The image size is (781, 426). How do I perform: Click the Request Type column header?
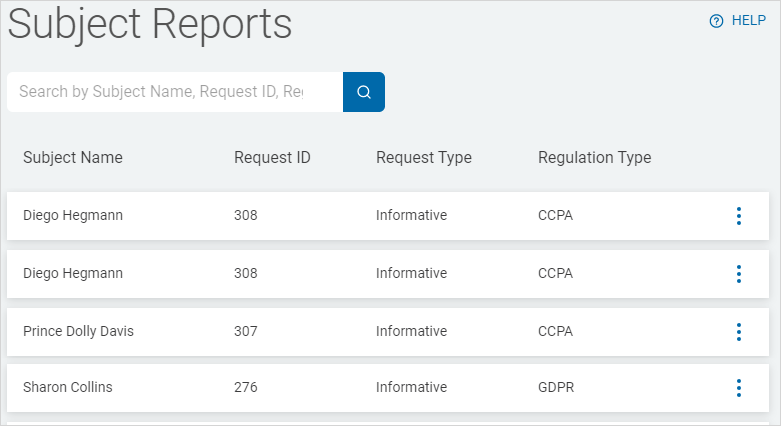point(423,158)
